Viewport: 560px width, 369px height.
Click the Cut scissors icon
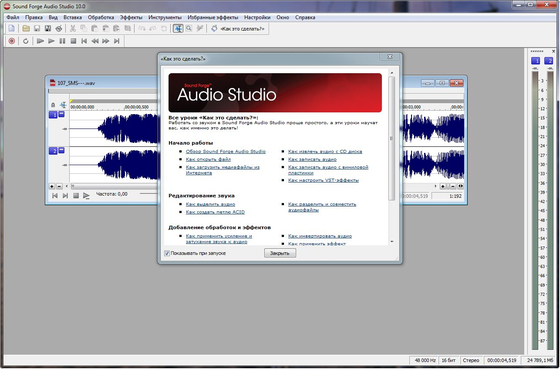pyautogui.click(x=72, y=29)
